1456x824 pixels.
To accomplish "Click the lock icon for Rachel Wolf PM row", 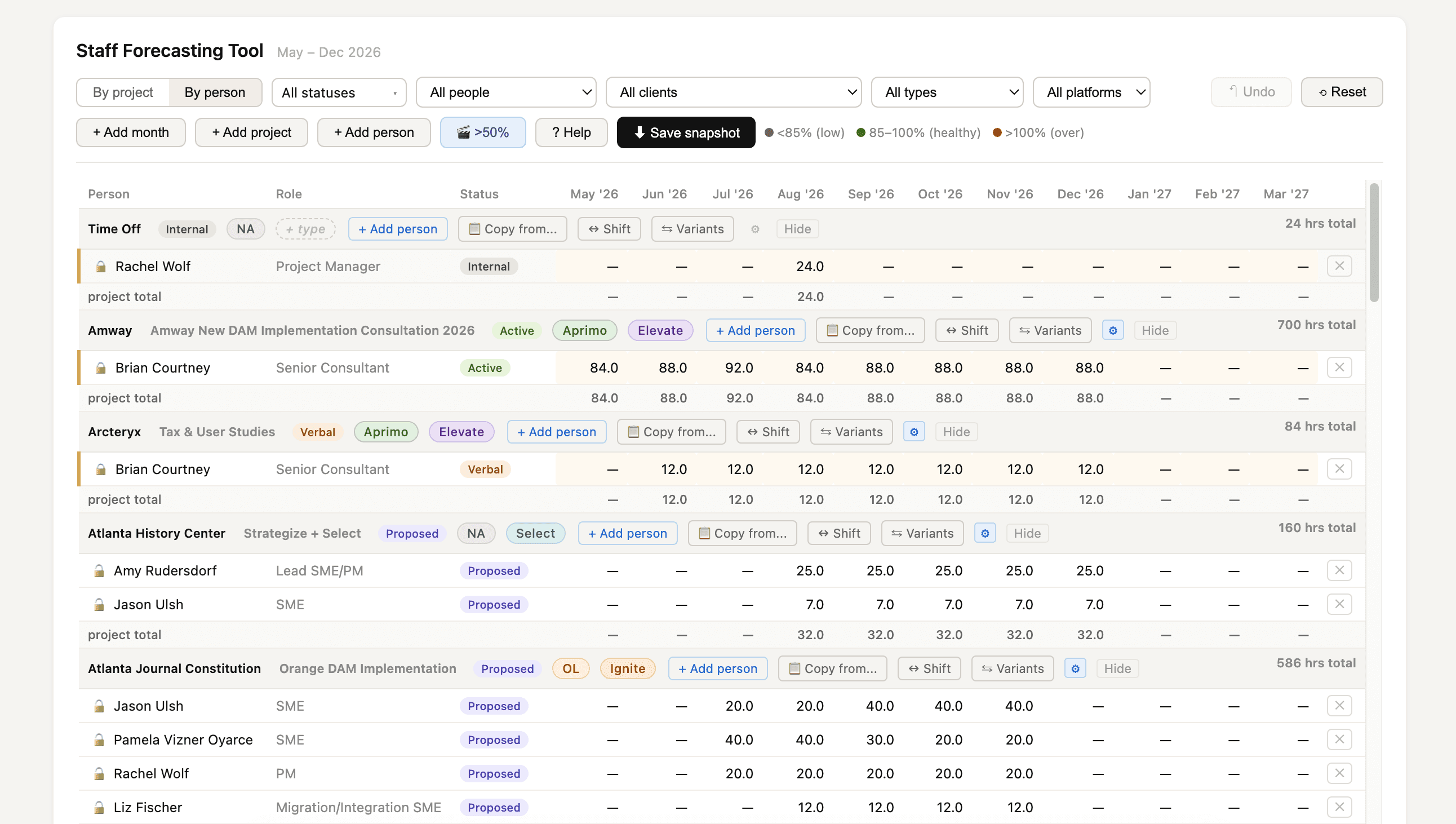I will tap(99, 774).
